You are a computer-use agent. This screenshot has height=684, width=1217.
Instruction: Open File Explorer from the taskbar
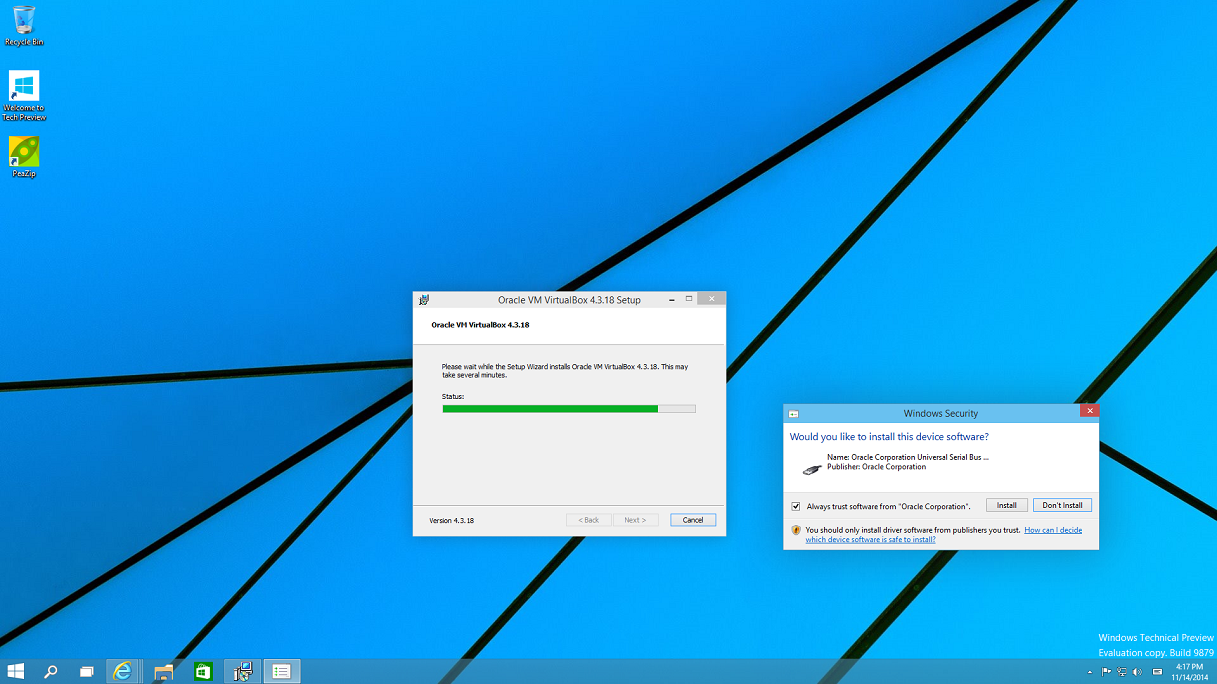(164, 672)
